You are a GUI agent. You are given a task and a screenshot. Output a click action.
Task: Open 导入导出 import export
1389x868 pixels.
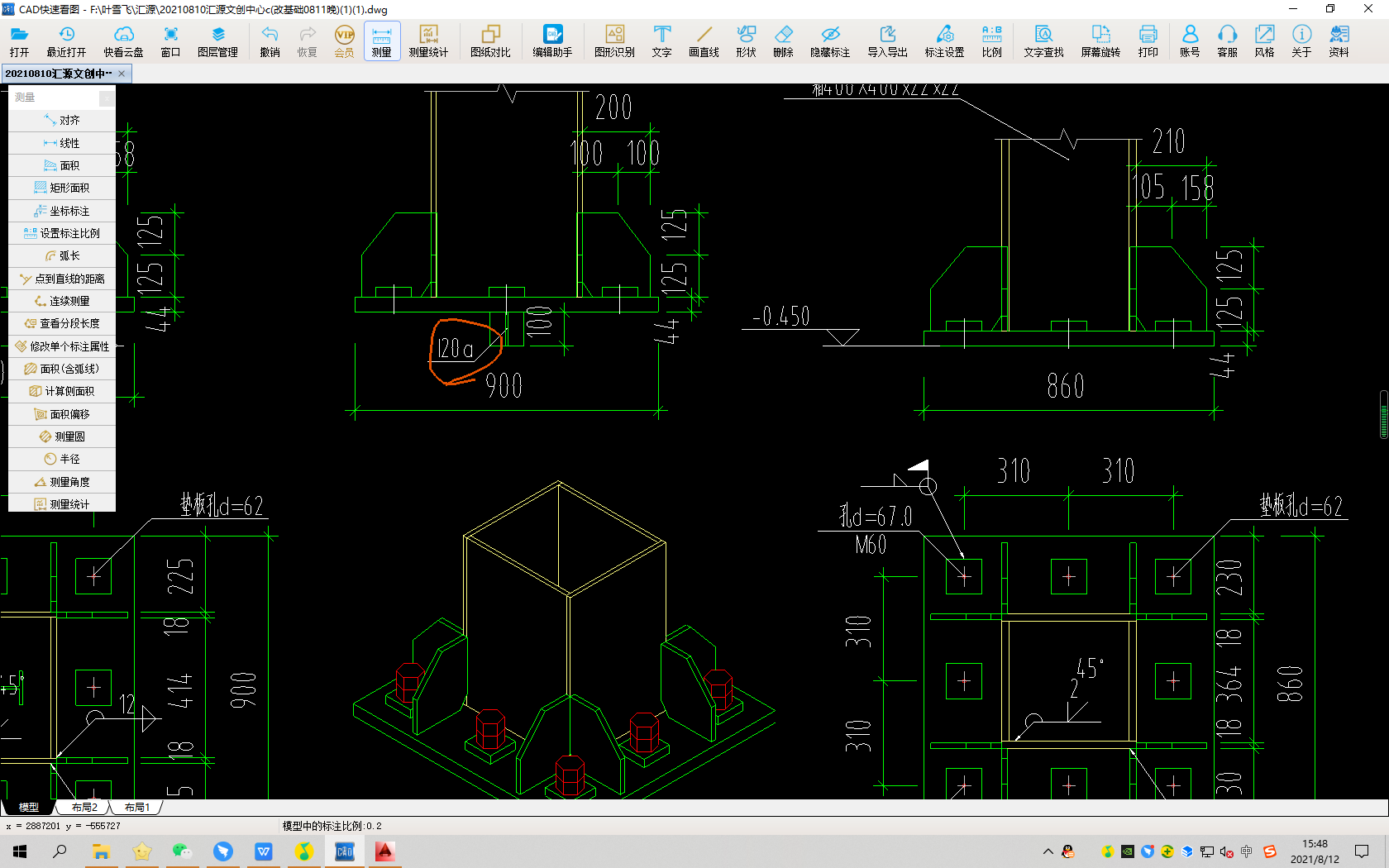coord(887,41)
